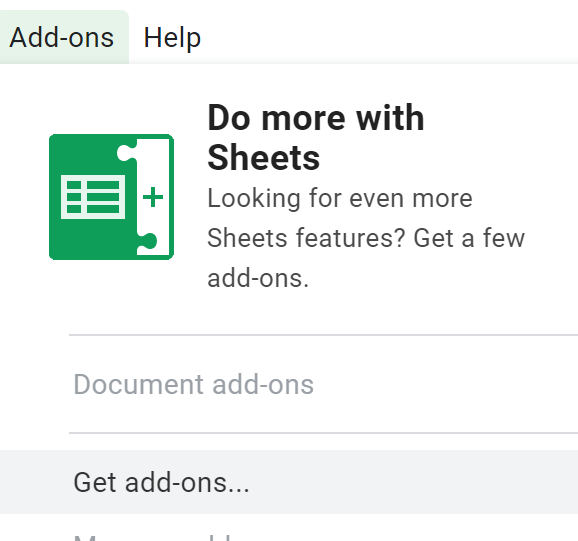Click the Looking for even more text
Image resolution: width=578 pixels, height=541 pixels.
point(340,198)
